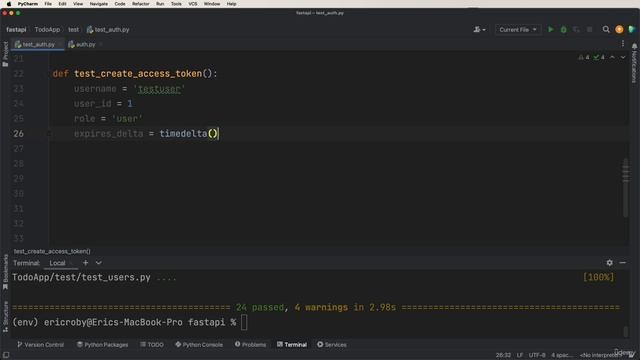Viewport: 640px width, 360px height.
Task: Go to next highlighted error arrow
Action: 623,57
